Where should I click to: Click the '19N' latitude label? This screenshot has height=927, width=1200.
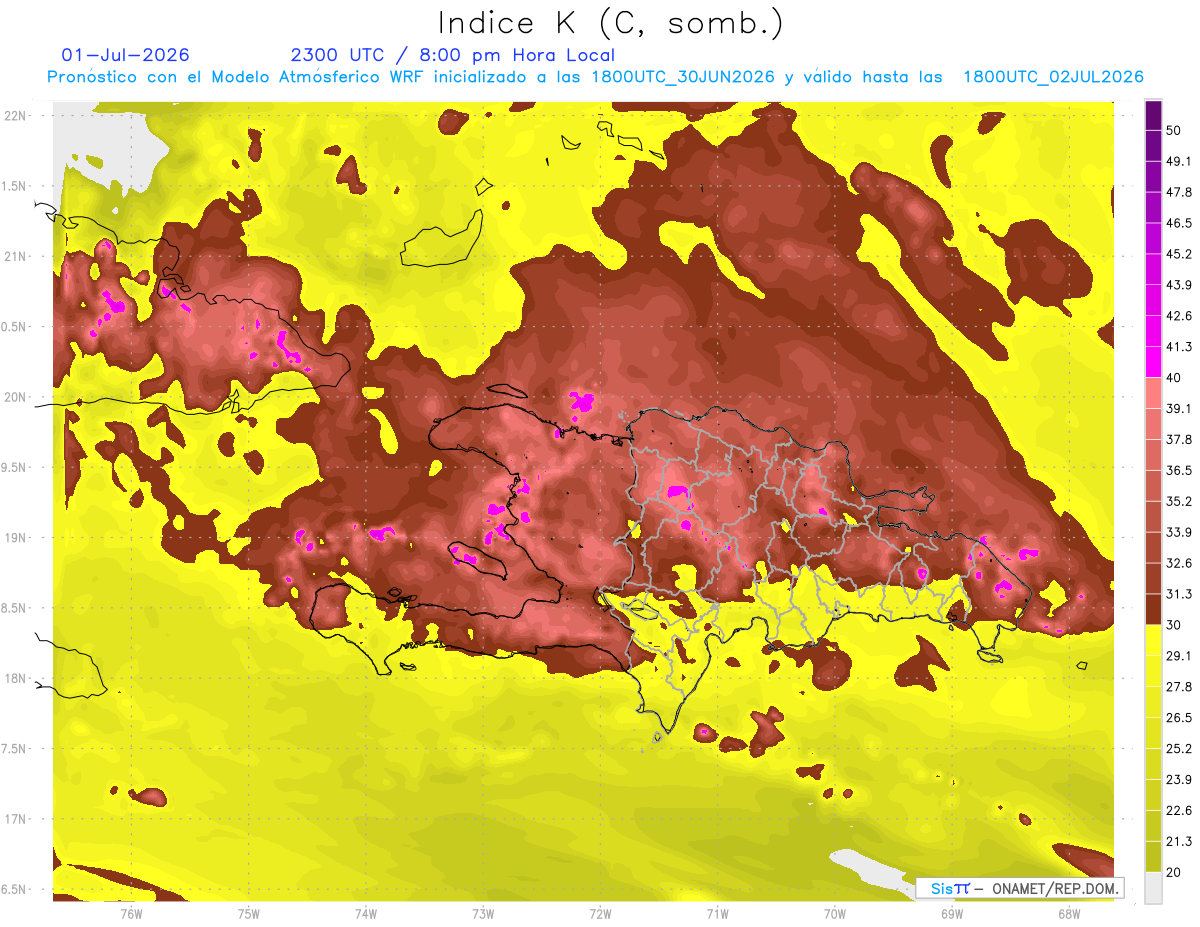pos(14,537)
